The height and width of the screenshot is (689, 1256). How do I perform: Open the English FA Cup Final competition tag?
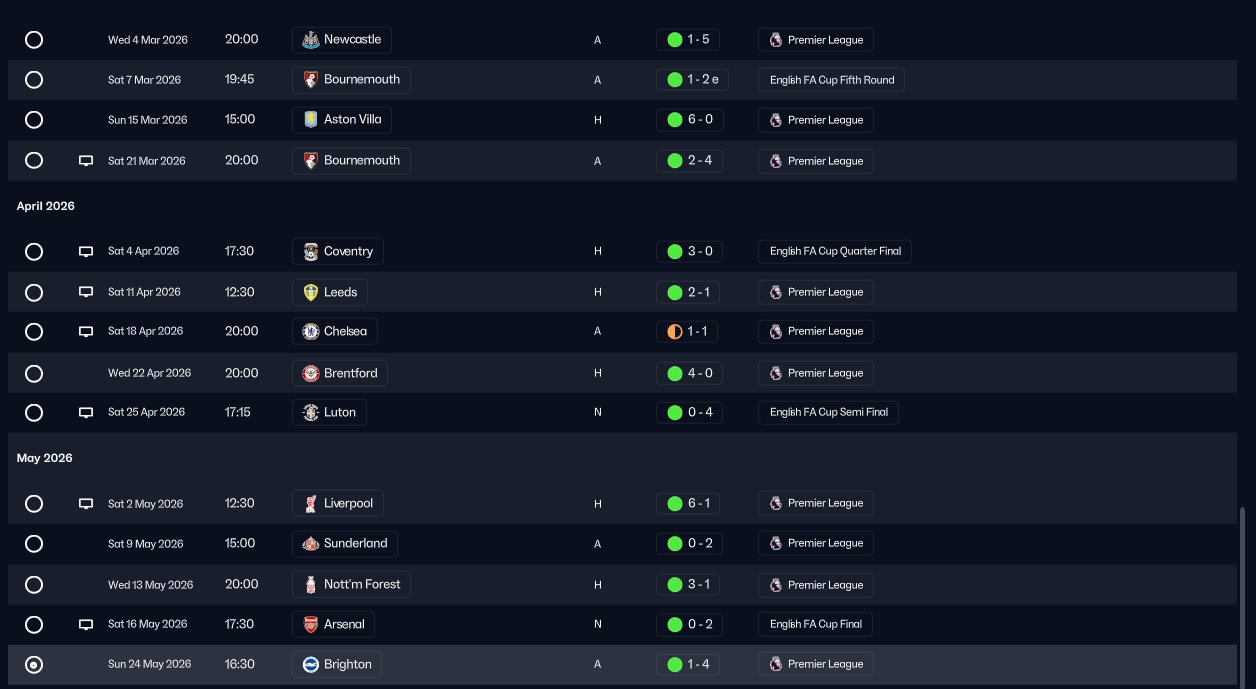[815, 624]
